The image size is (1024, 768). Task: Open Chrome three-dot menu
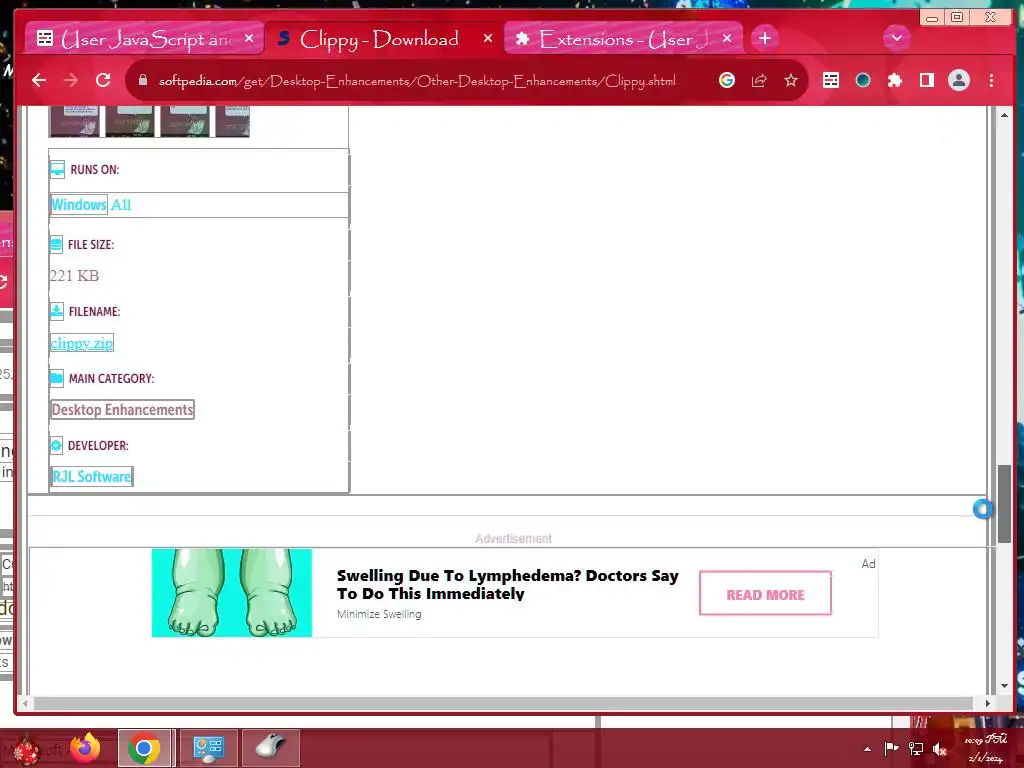(991, 80)
